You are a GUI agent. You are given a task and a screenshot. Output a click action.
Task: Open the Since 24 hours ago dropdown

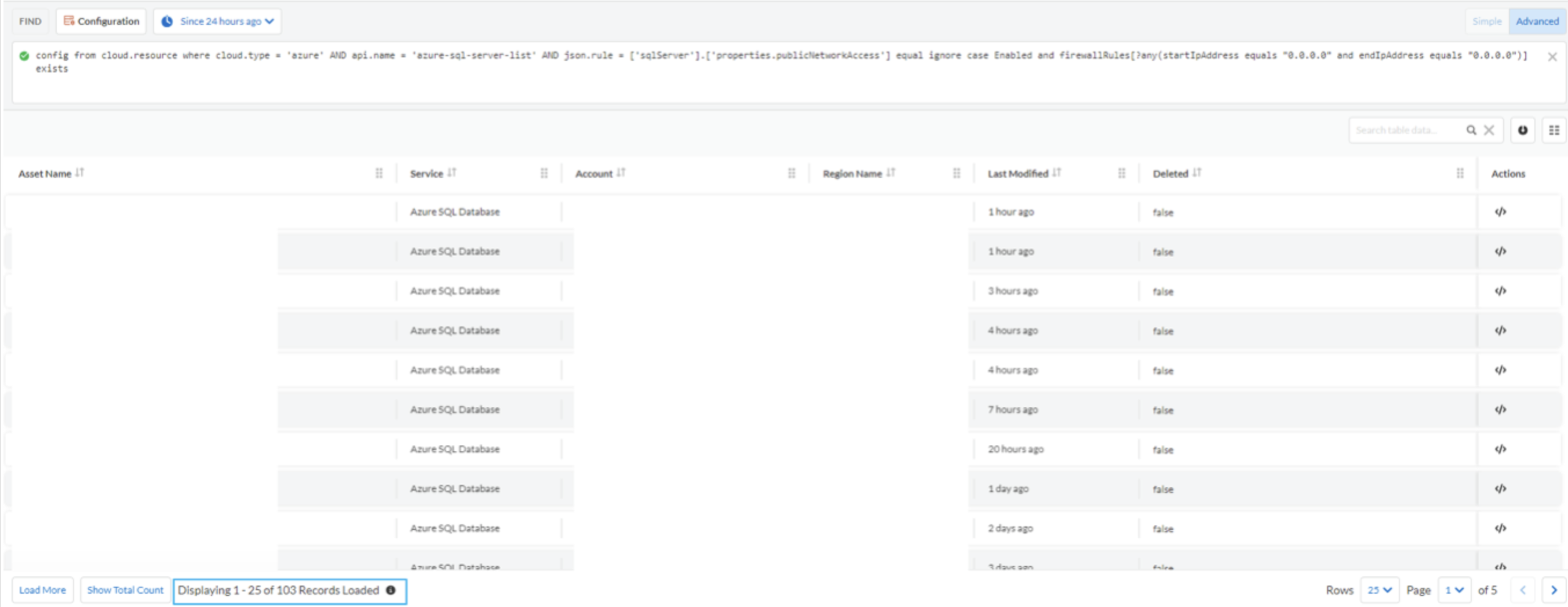(217, 21)
